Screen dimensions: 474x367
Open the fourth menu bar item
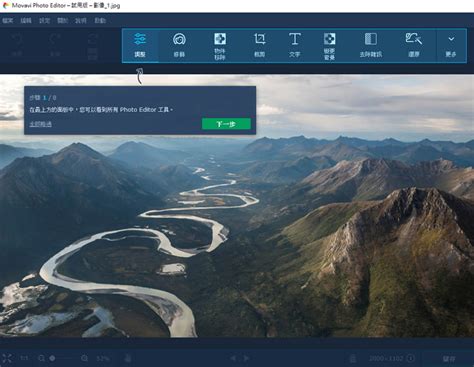(x=62, y=21)
